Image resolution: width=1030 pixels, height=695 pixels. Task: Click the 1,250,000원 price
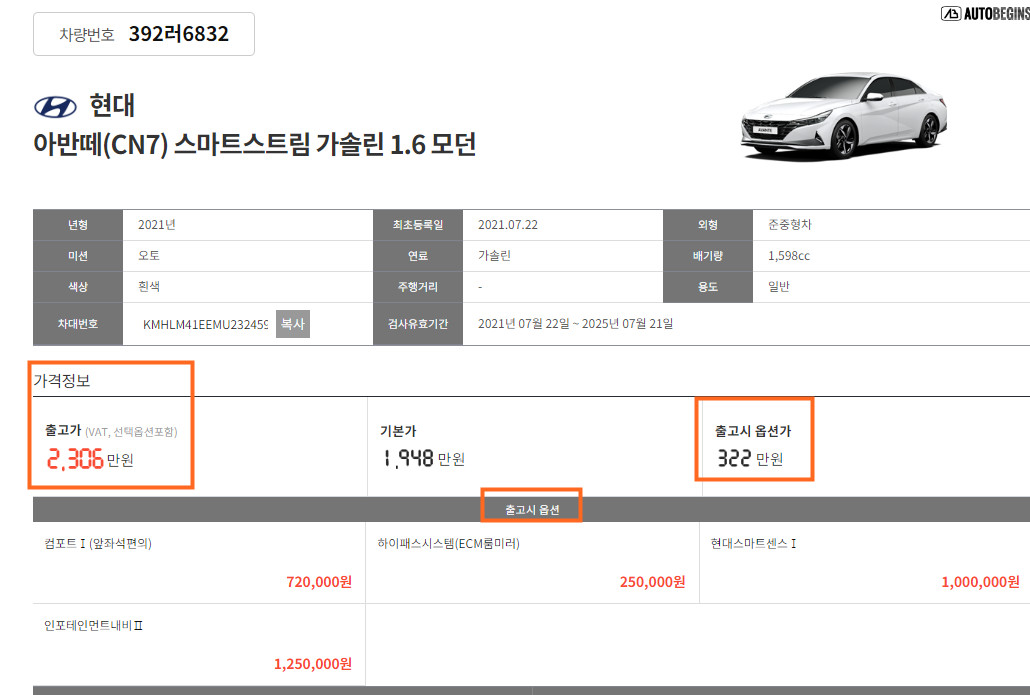tap(313, 664)
